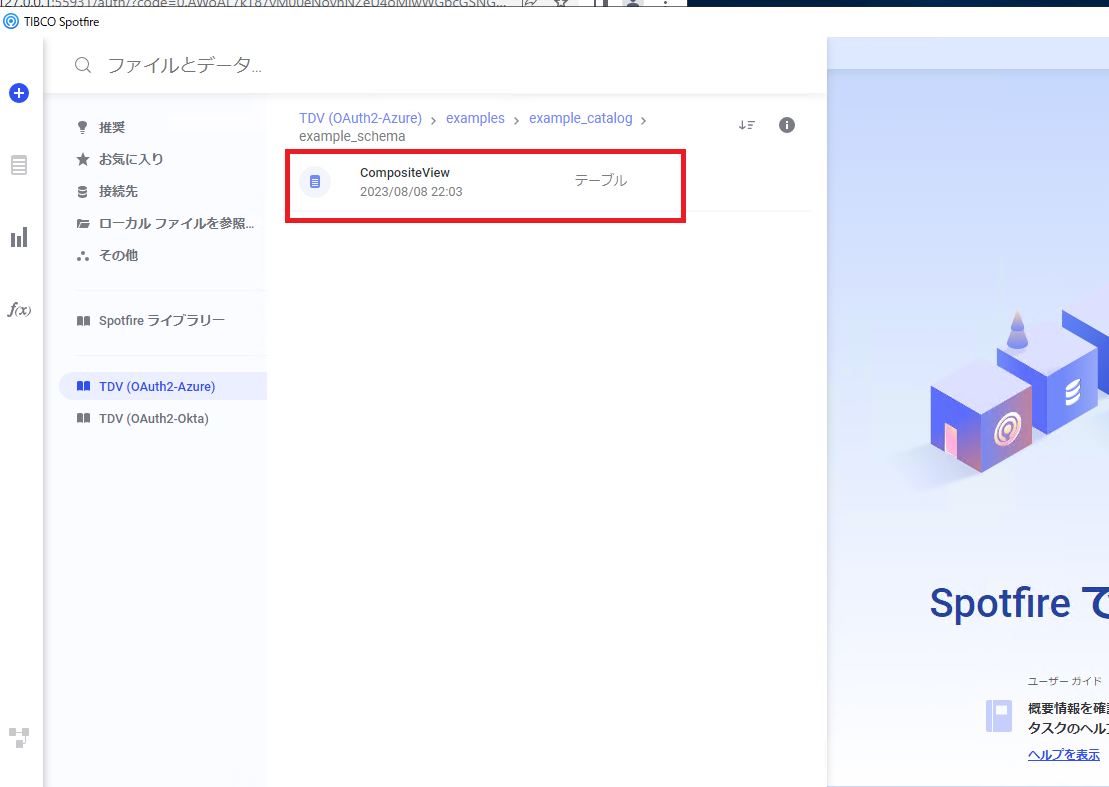
Task: Open the Data in analysis sidebar icon
Action: (x=19, y=165)
